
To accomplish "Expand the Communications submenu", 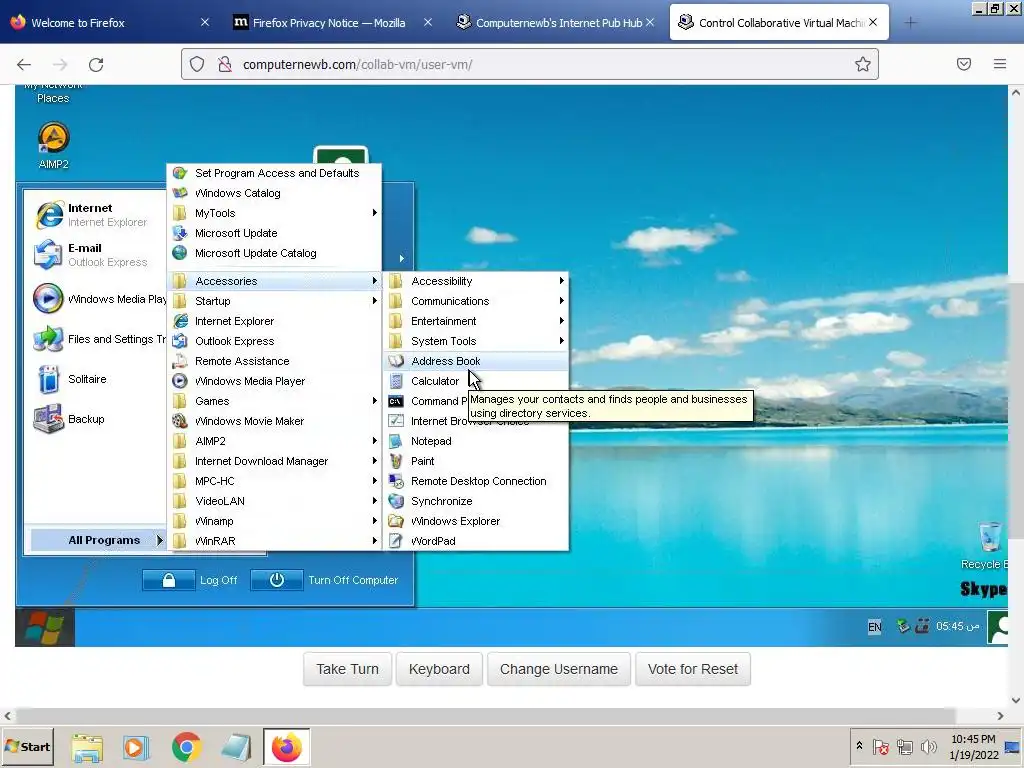I will 476,301.
